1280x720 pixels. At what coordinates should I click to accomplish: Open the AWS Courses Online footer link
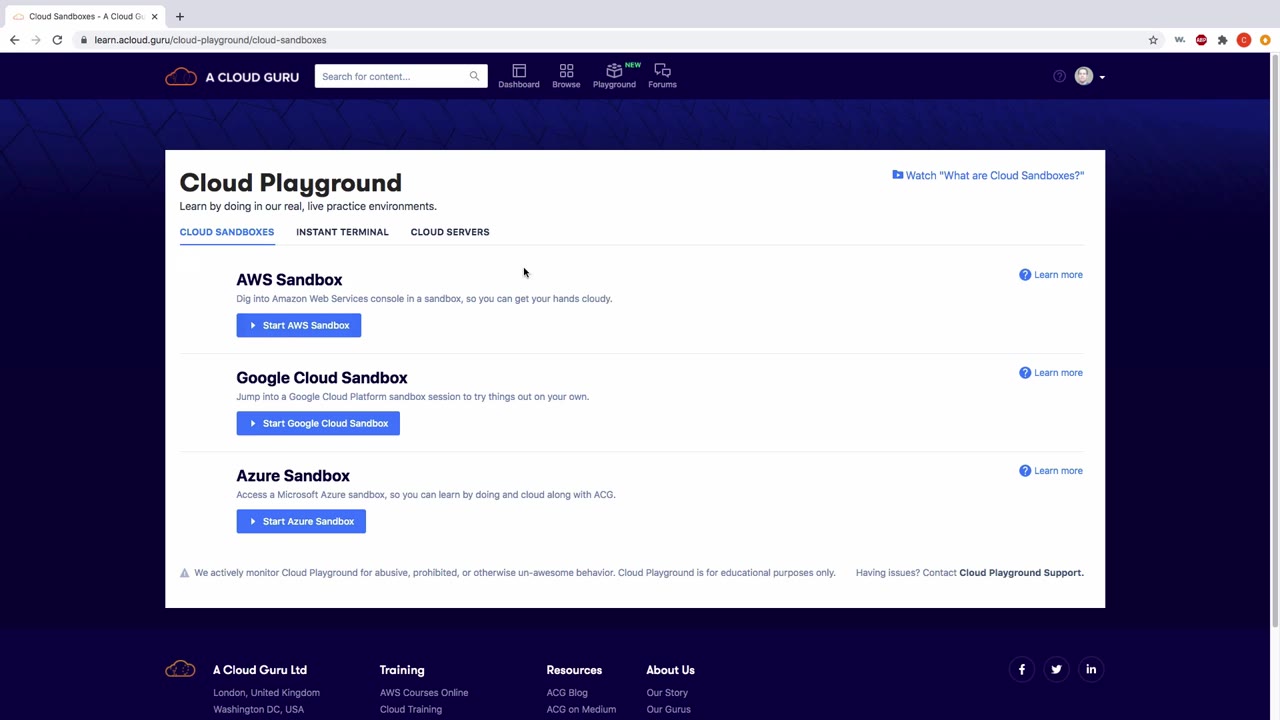(424, 692)
